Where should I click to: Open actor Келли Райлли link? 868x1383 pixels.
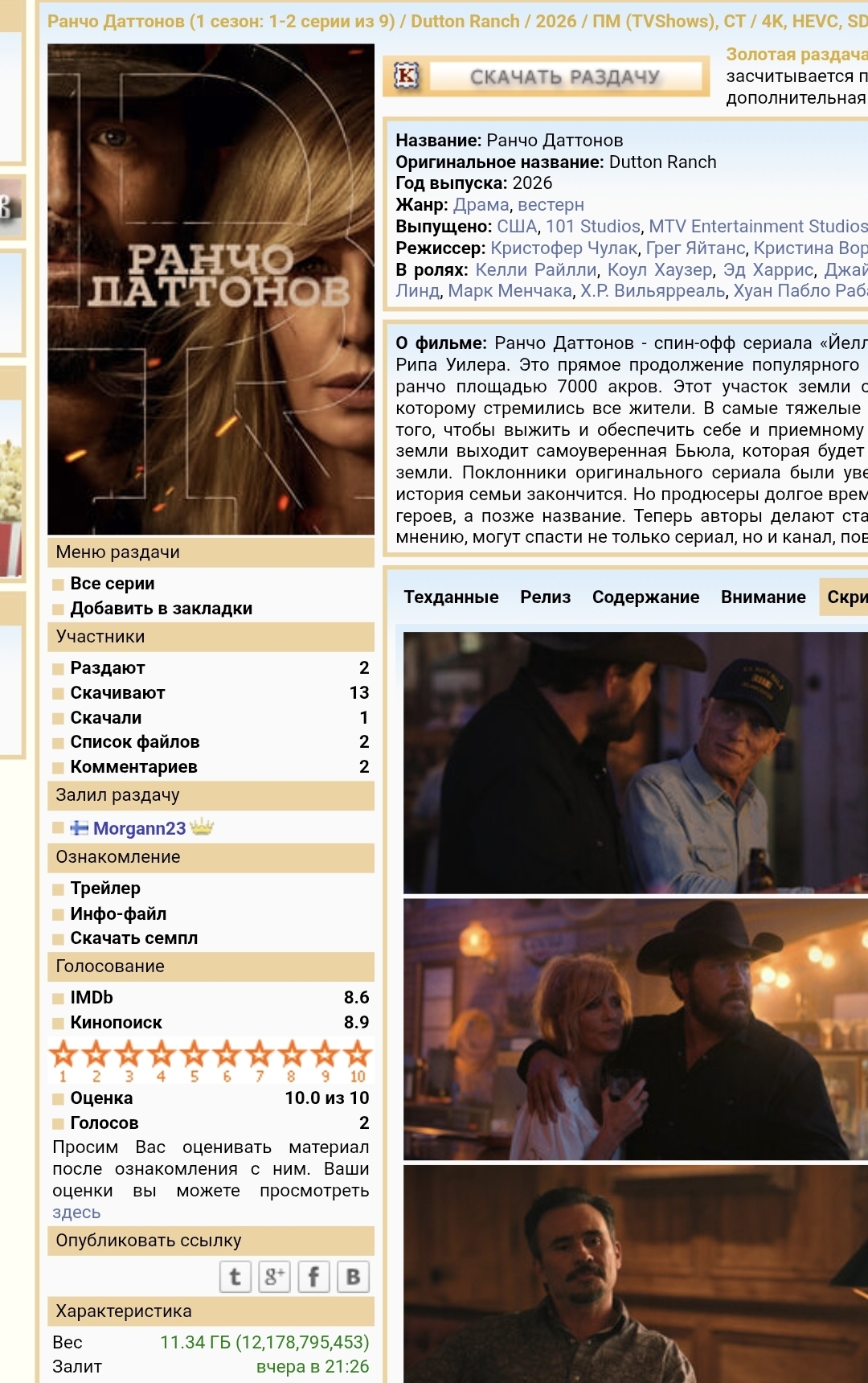pos(536,270)
